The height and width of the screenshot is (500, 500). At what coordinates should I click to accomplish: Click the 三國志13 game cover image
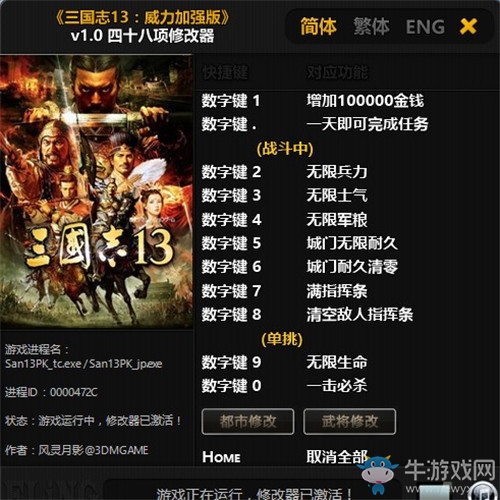96,192
